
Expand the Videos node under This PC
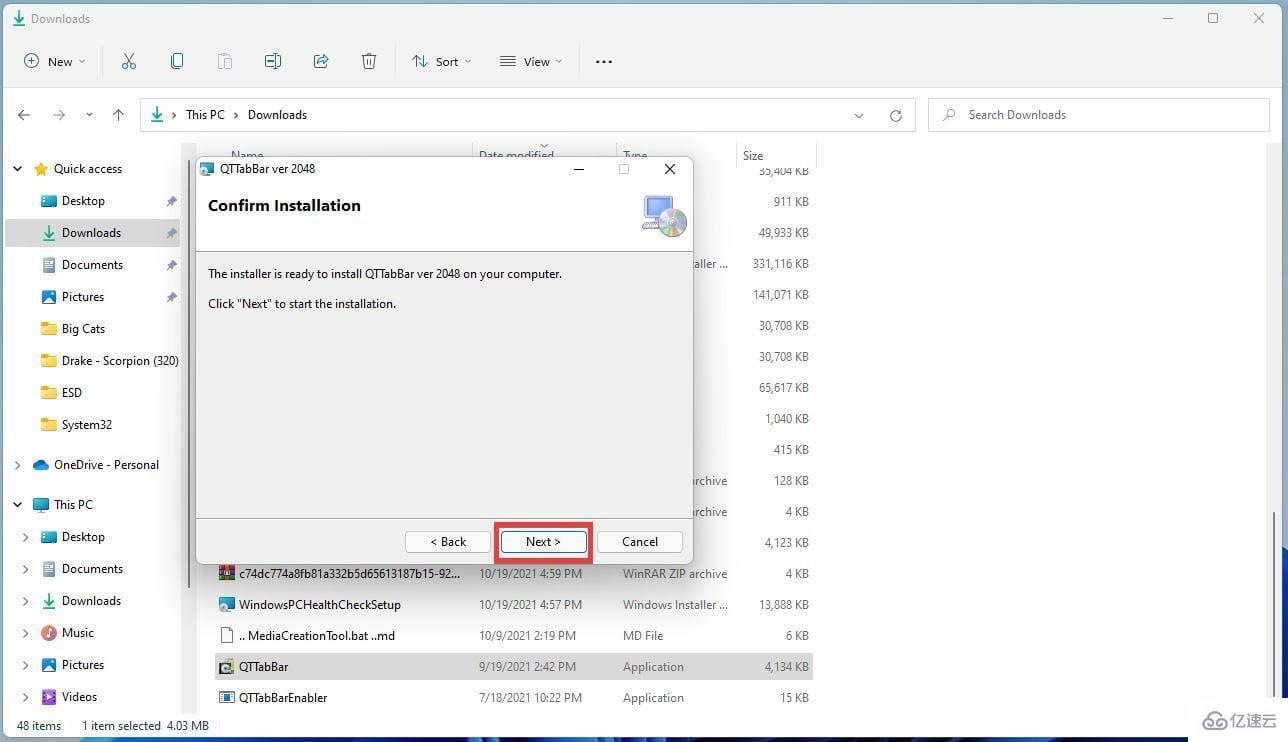(x=25, y=697)
